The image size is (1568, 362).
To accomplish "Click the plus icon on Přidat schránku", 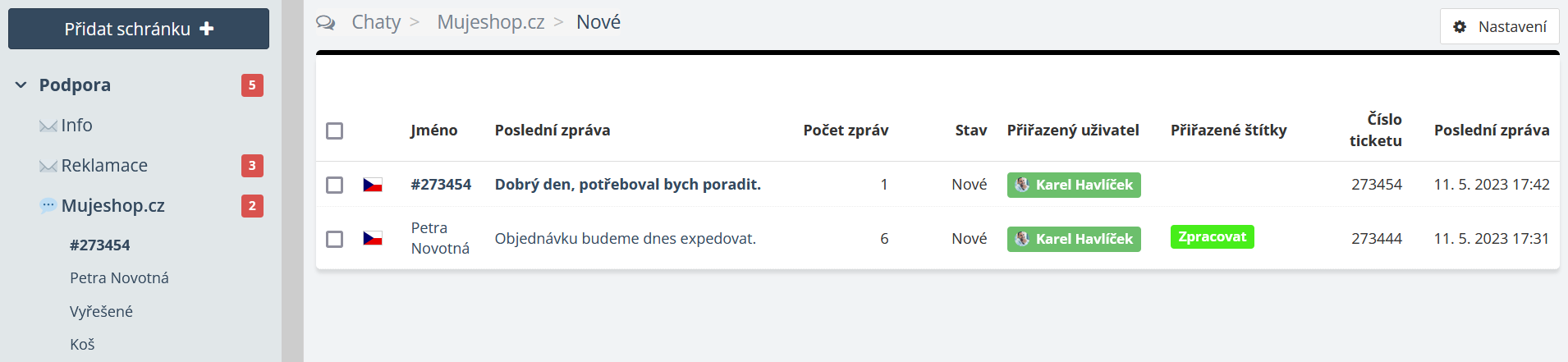I will coord(207,29).
